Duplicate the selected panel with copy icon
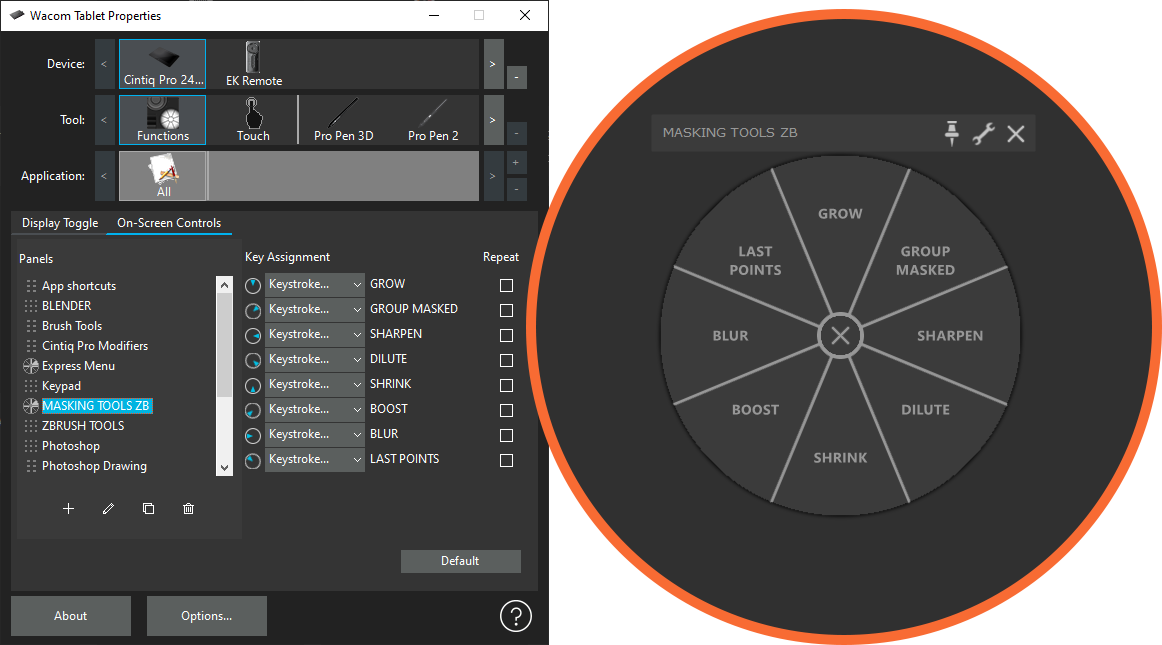Image resolution: width=1162 pixels, height=645 pixels. point(148,509)
